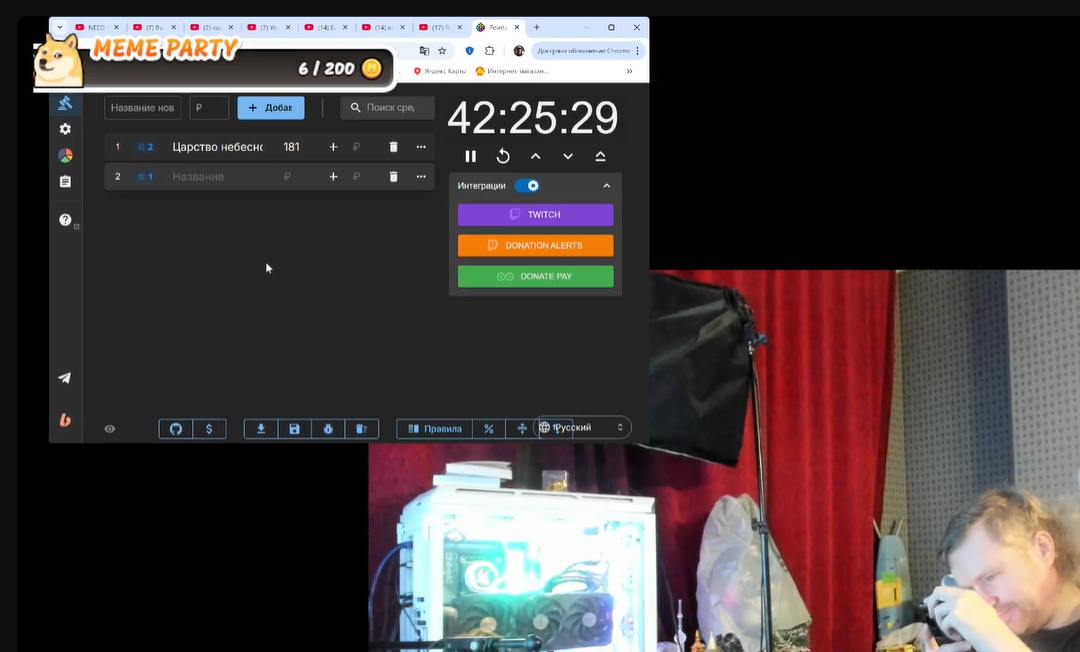
Task: Click the download arrow button
Action: (x=261, y=429)
